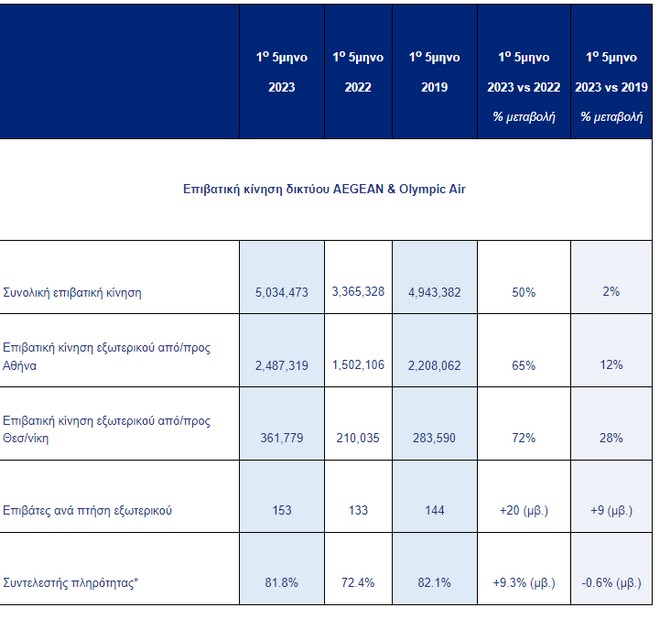
Task: Click the 28% change cell
Action: point(611,438)
